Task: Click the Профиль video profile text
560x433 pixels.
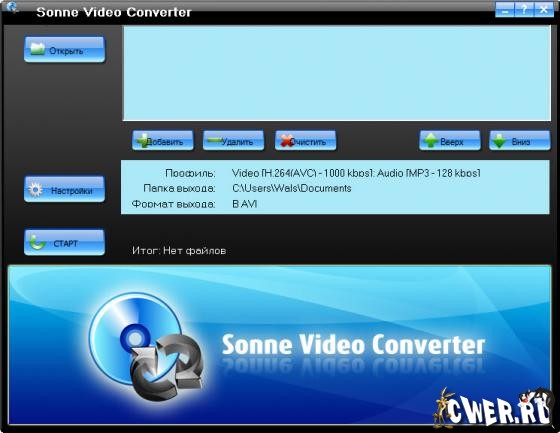Action: (x=356, y=173)
